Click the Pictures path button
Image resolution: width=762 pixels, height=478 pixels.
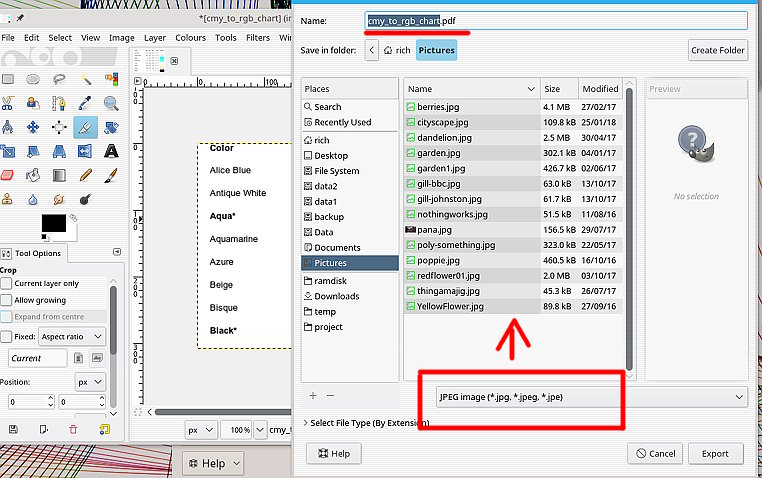pos(436,50)
